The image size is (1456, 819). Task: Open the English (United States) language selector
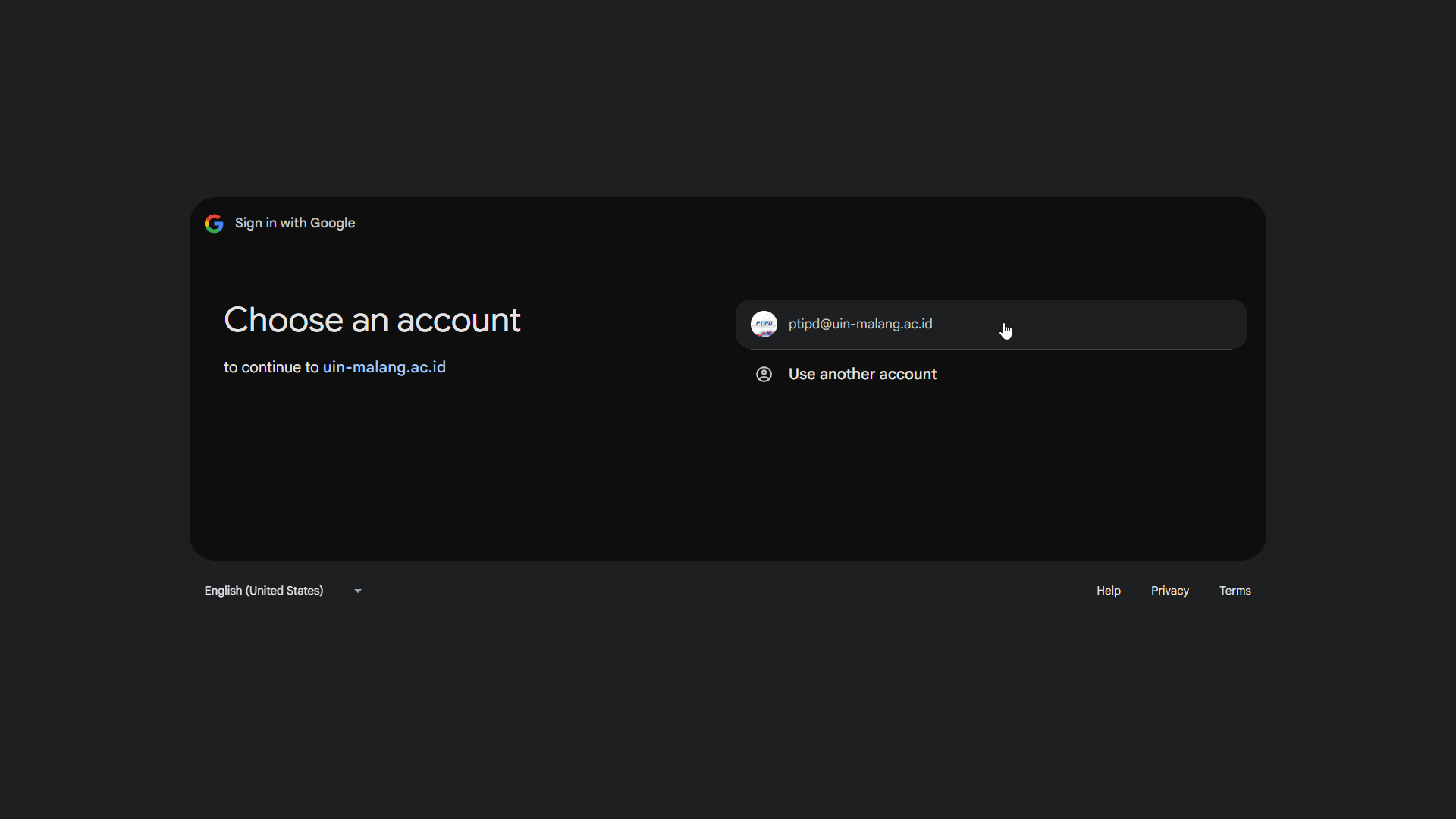coord(264,591)
